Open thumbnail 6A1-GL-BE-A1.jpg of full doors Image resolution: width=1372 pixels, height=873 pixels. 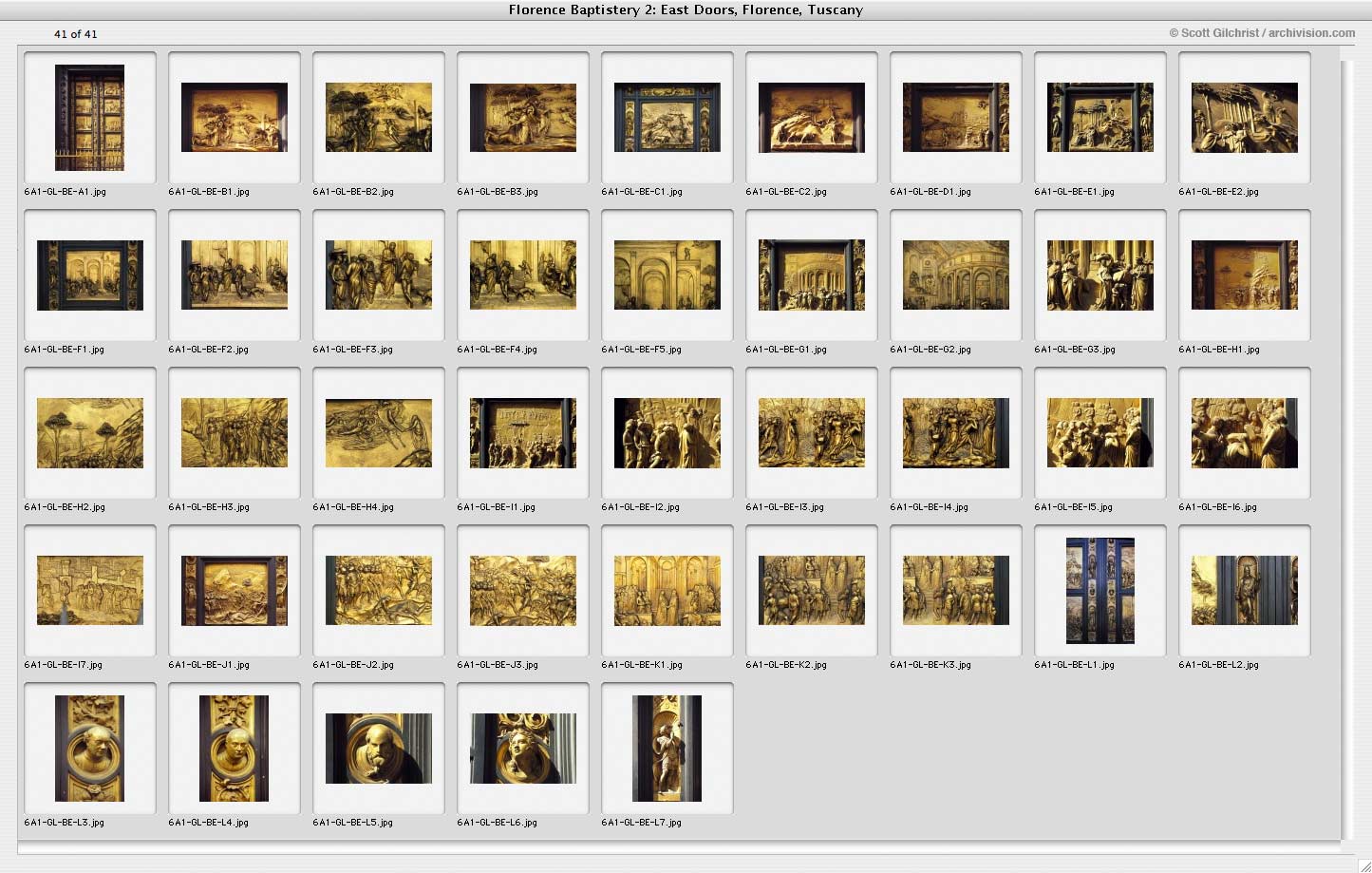tap(90, 118)
